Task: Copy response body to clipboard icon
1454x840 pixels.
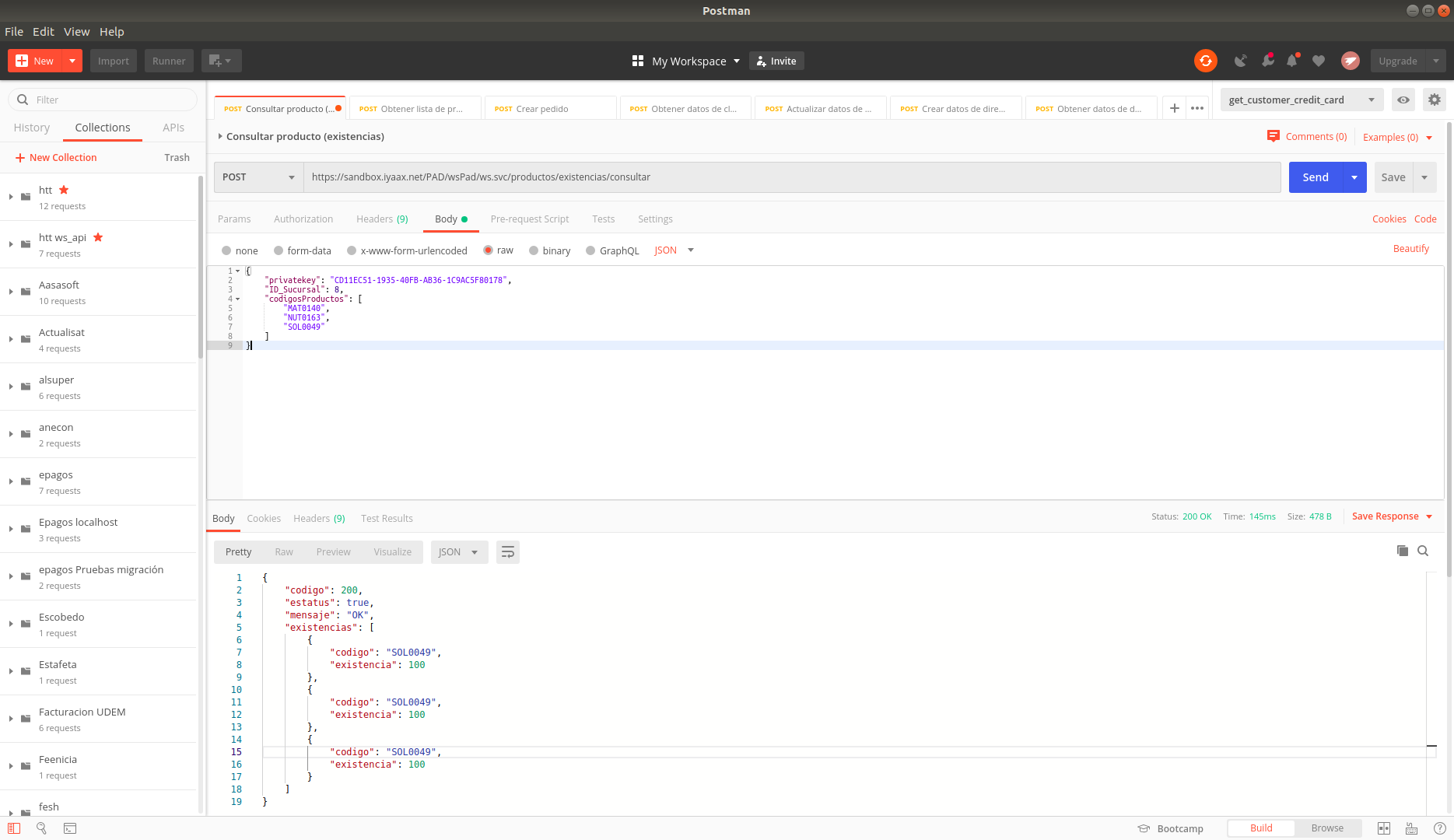Action: point(1402,551)
